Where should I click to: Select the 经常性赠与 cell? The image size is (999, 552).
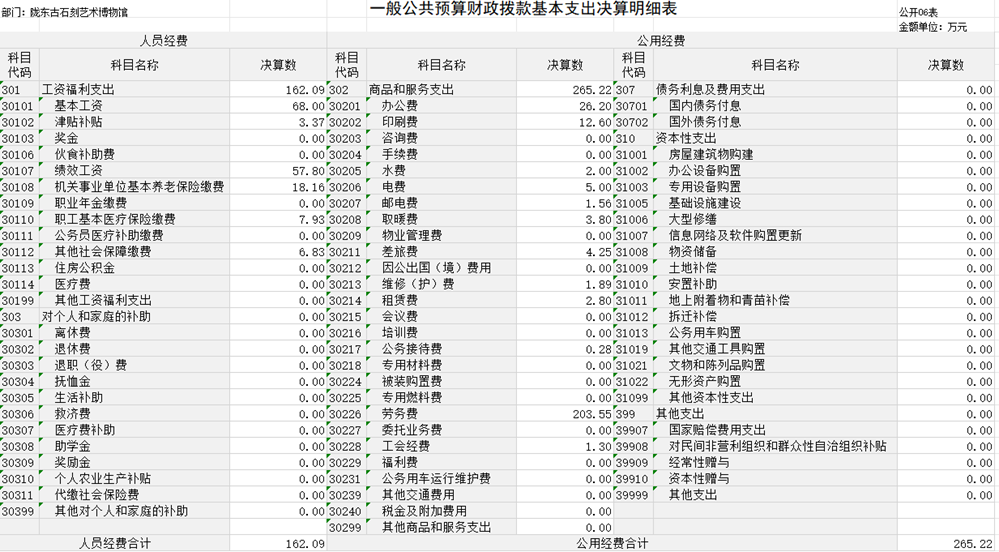[x=775, y=463]
